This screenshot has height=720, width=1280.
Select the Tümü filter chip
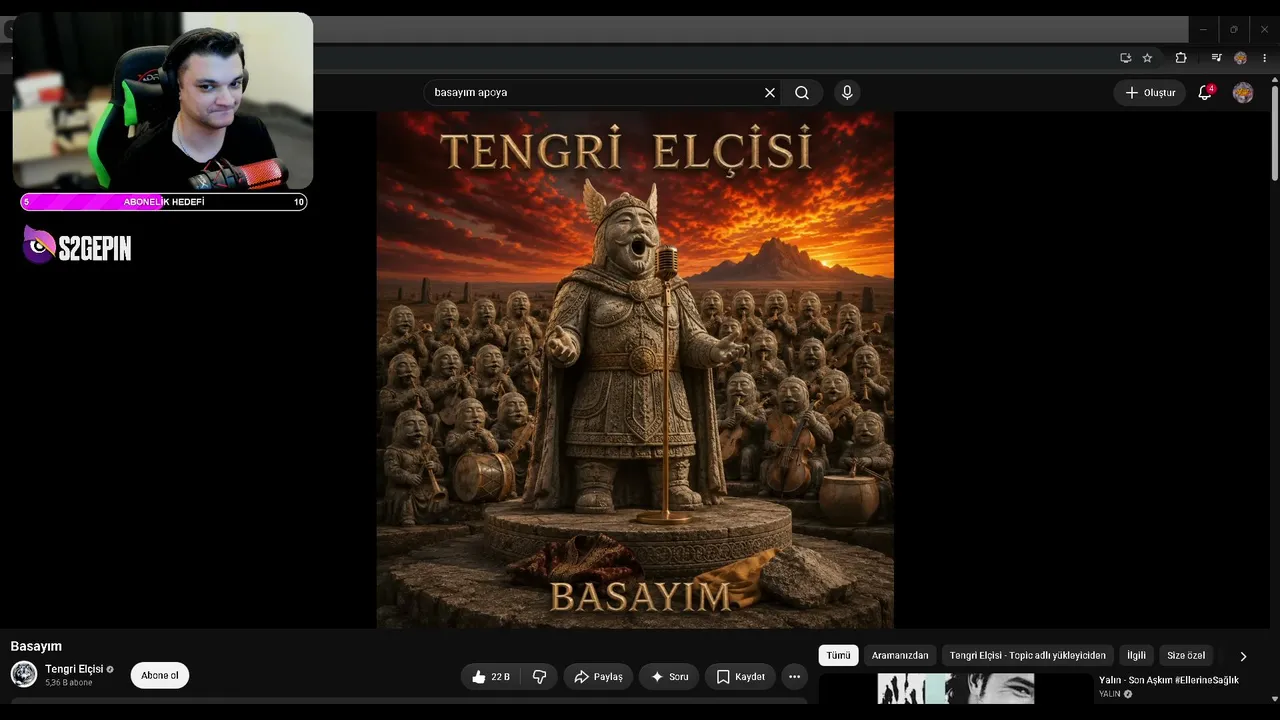click(x=838, y=655)
